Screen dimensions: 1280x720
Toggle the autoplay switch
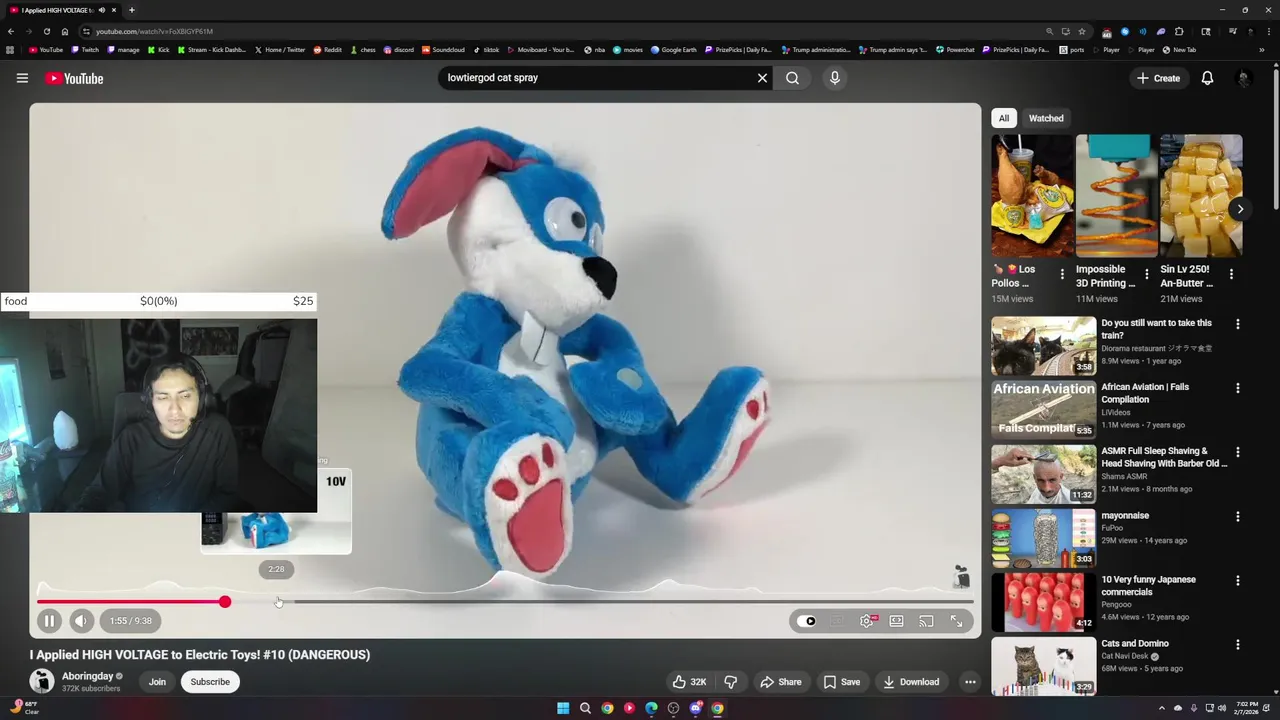coord(808,621)
